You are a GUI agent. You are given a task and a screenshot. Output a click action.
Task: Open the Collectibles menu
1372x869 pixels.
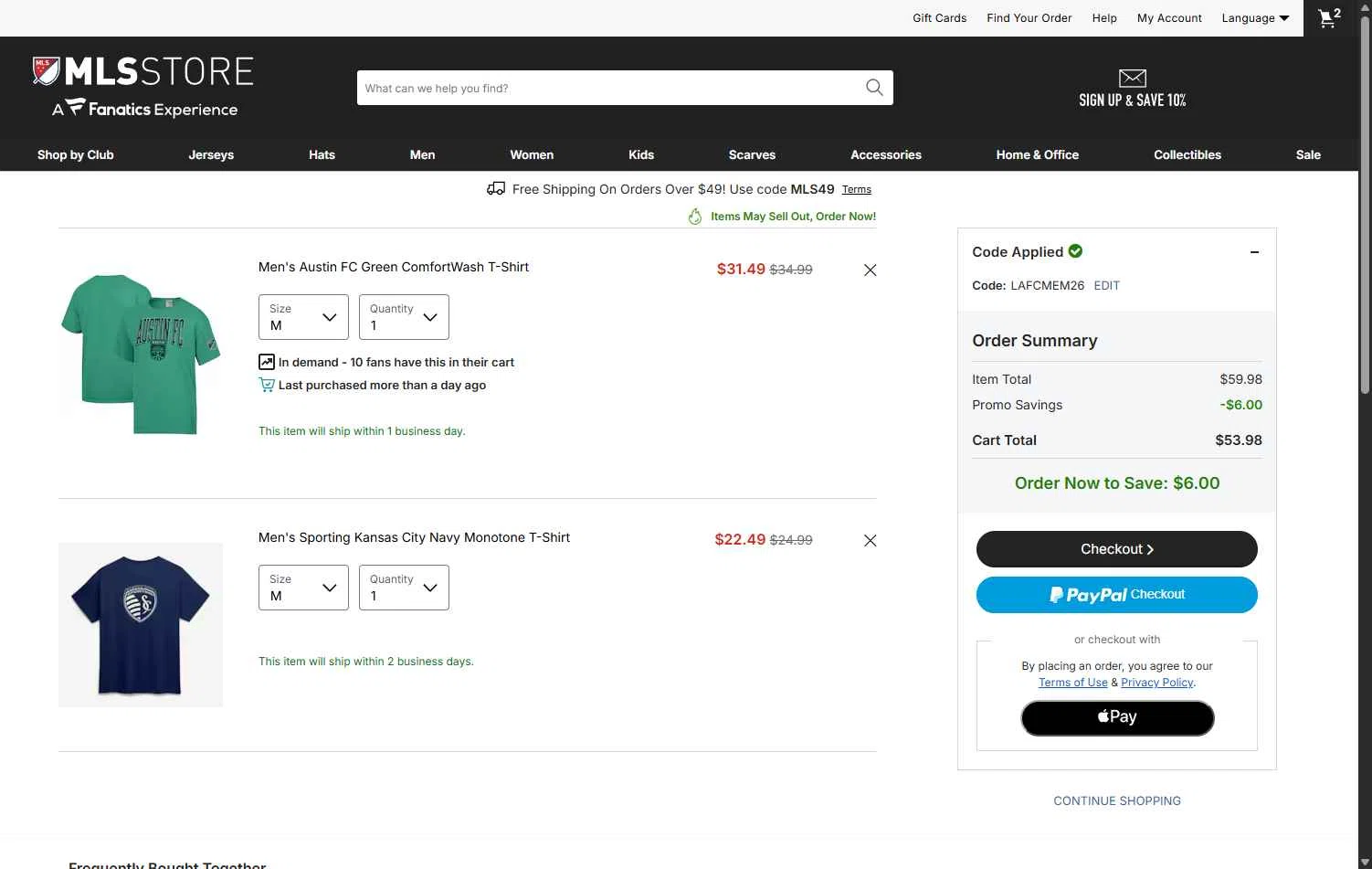(1187, 154)
